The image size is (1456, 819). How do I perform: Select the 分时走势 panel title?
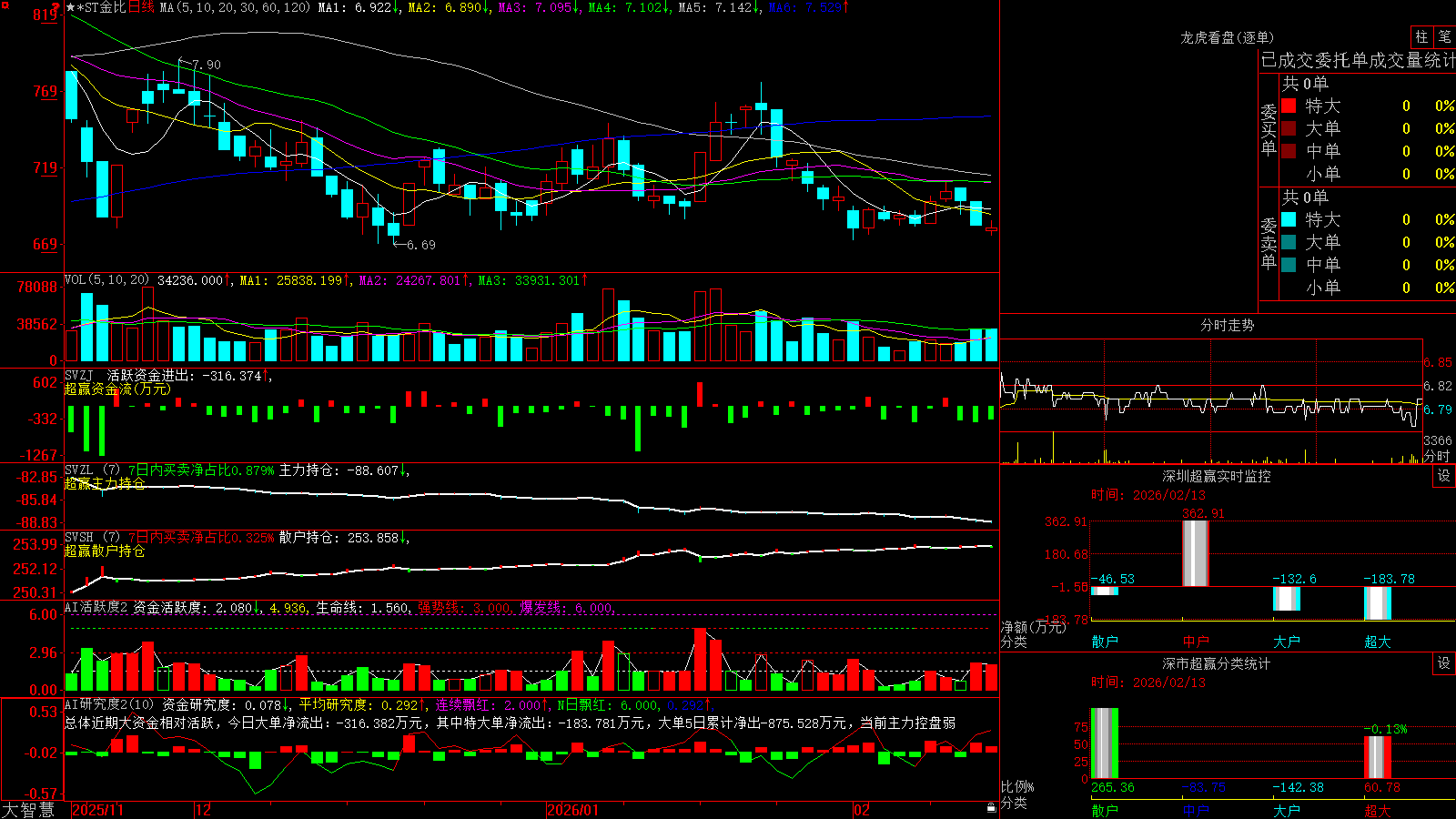coord(1227,325)
